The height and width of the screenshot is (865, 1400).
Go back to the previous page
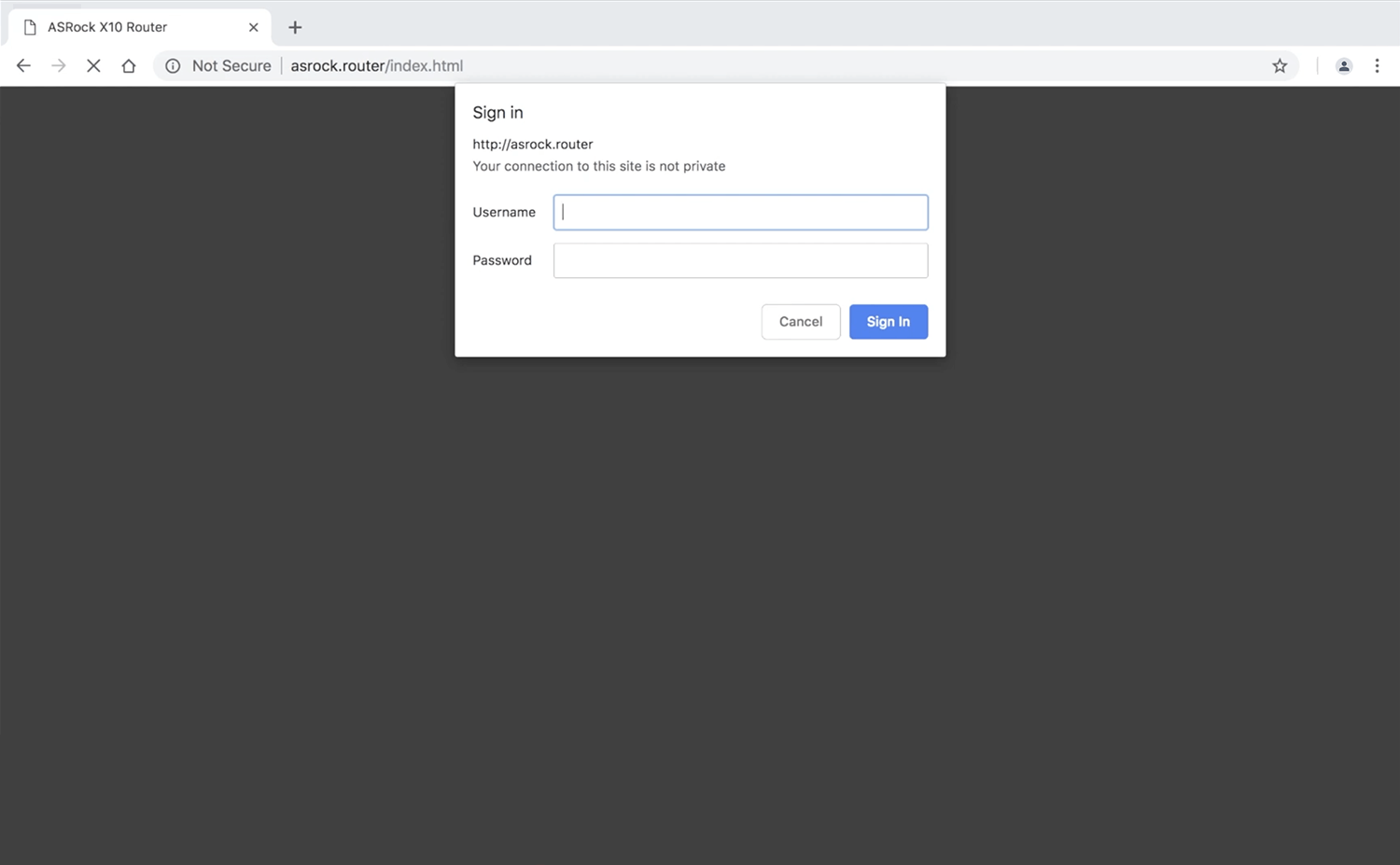click(23, 65)
